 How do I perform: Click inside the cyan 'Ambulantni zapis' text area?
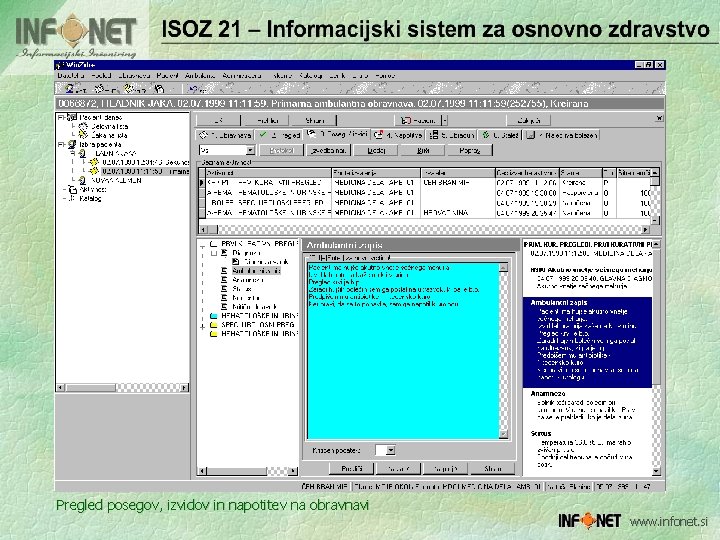click(403, 351)
